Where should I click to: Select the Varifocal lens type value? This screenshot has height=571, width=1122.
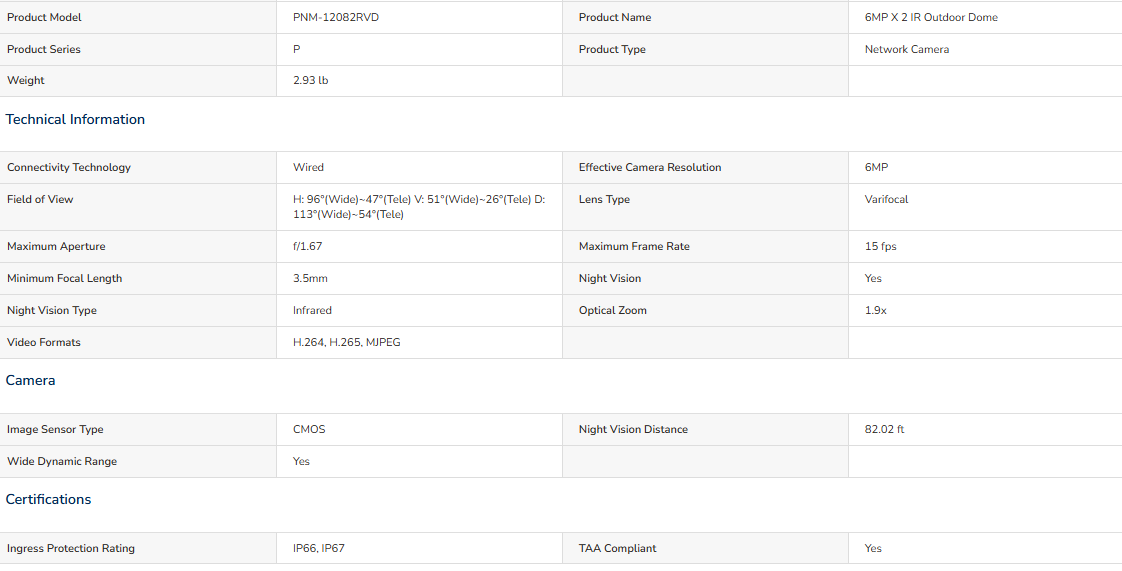[x=886, y=200]
